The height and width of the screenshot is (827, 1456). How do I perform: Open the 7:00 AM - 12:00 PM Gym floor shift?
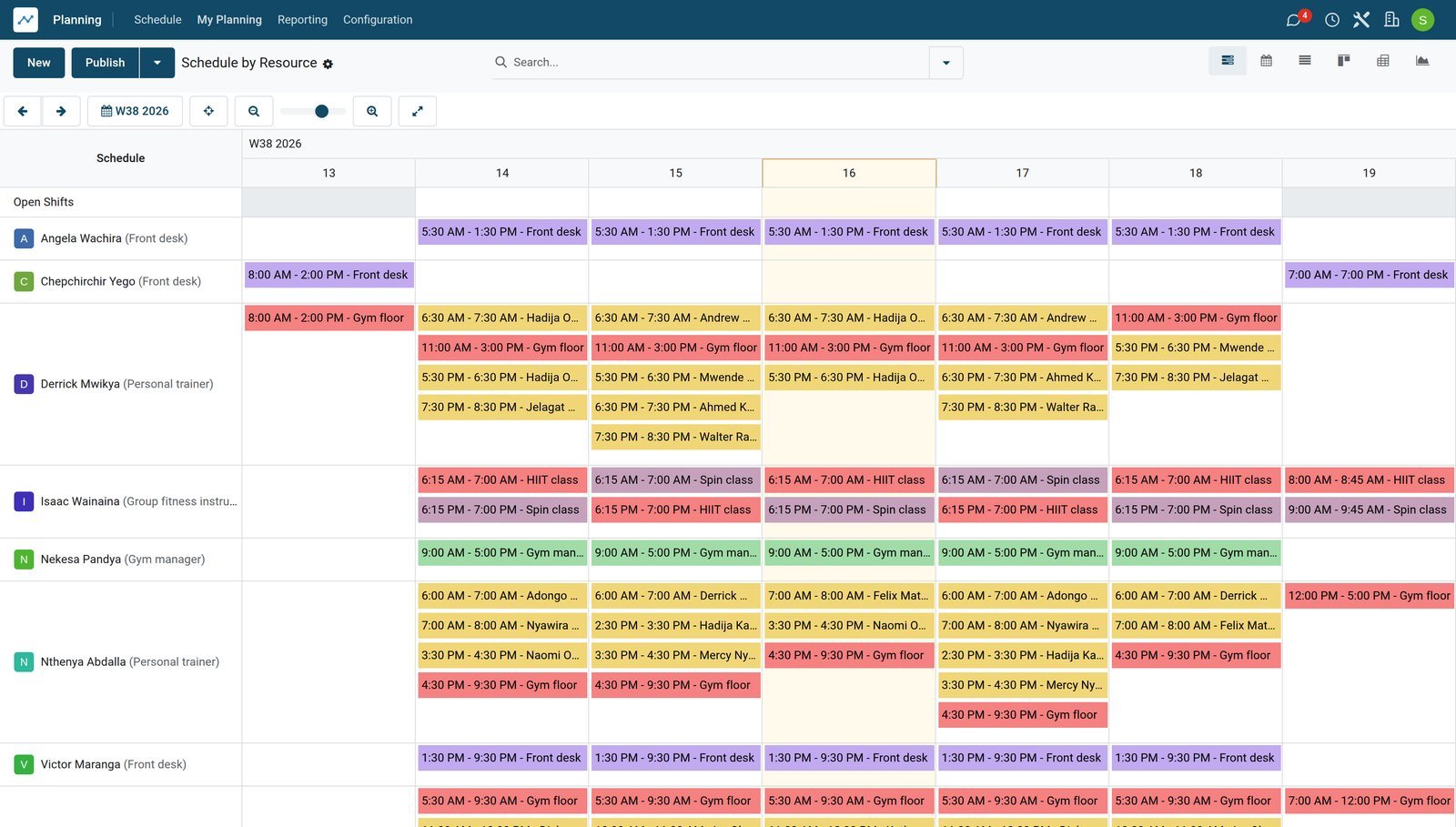coord(1369,802)
